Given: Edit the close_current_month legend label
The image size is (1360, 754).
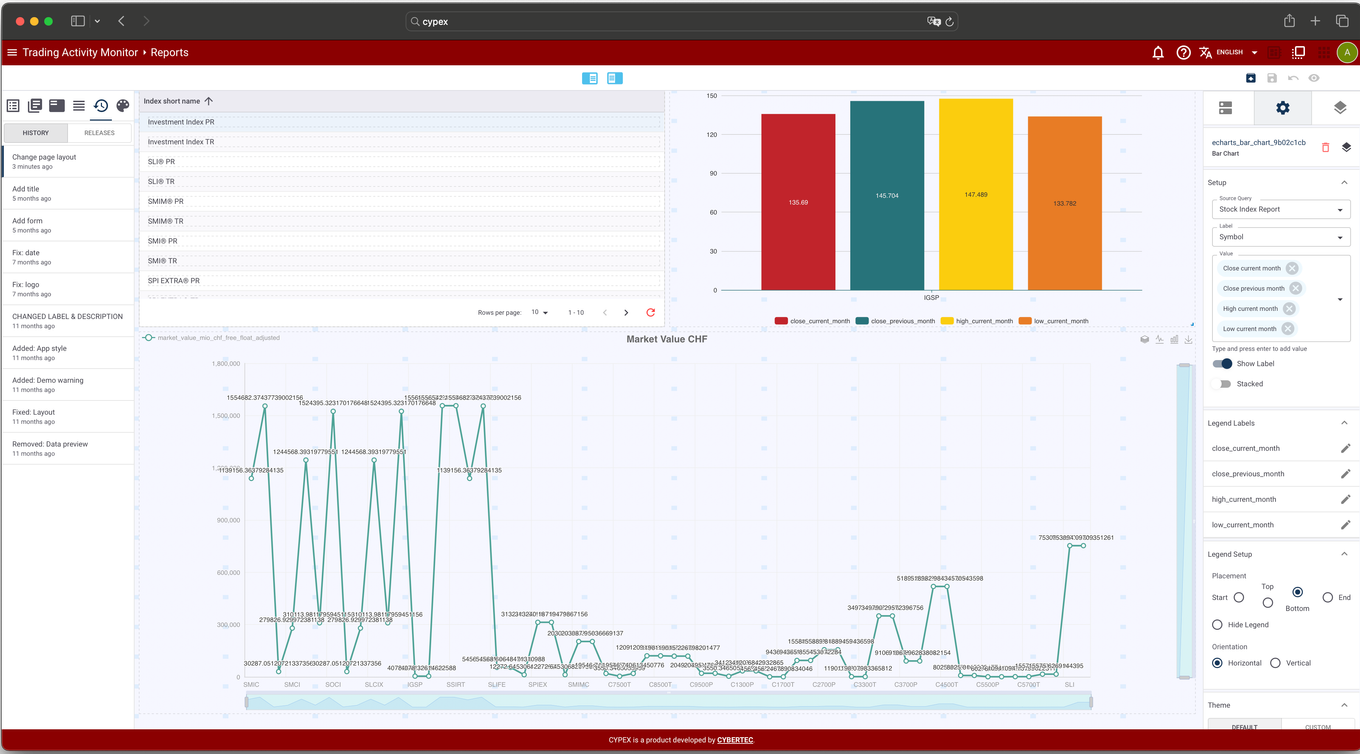Looking at the screenshot, I should [1345, 449].
